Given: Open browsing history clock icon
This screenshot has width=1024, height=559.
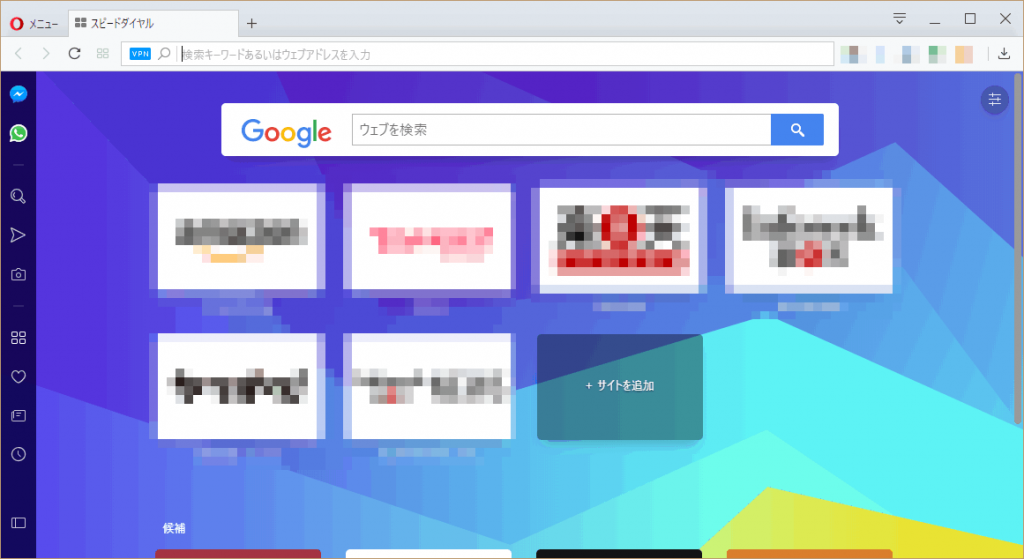Looking at the screenshot, I should (18, 454).
